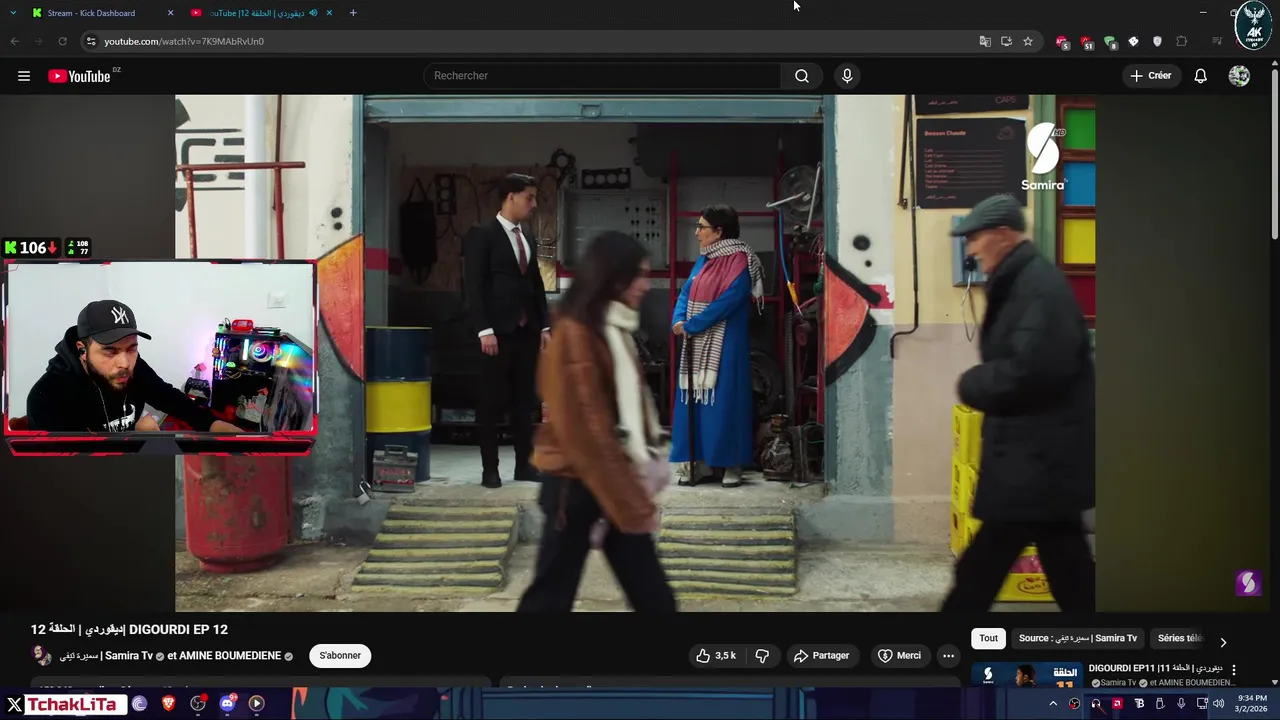Open the microphone tray icon
1280x720 pixels.
point(1181,704)
